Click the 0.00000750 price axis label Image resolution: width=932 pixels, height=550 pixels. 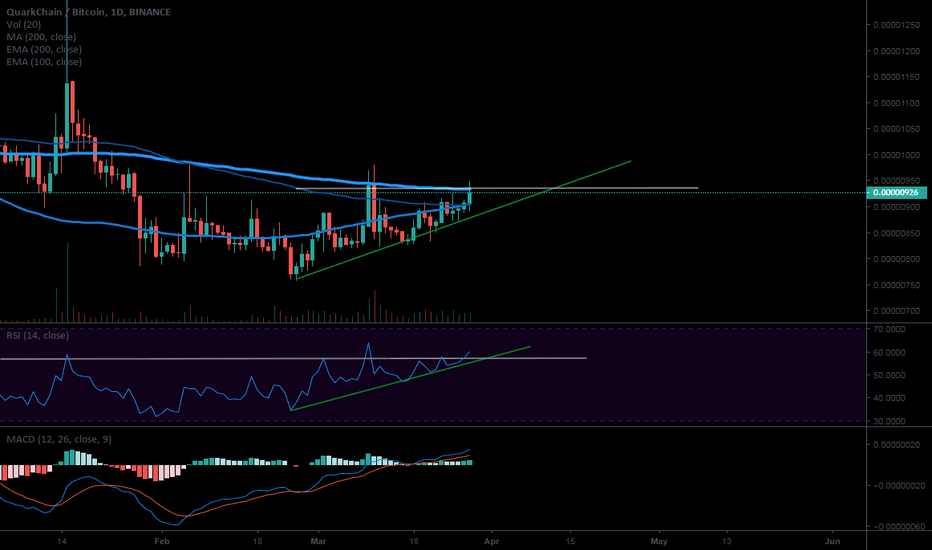(x=896, y=285)
